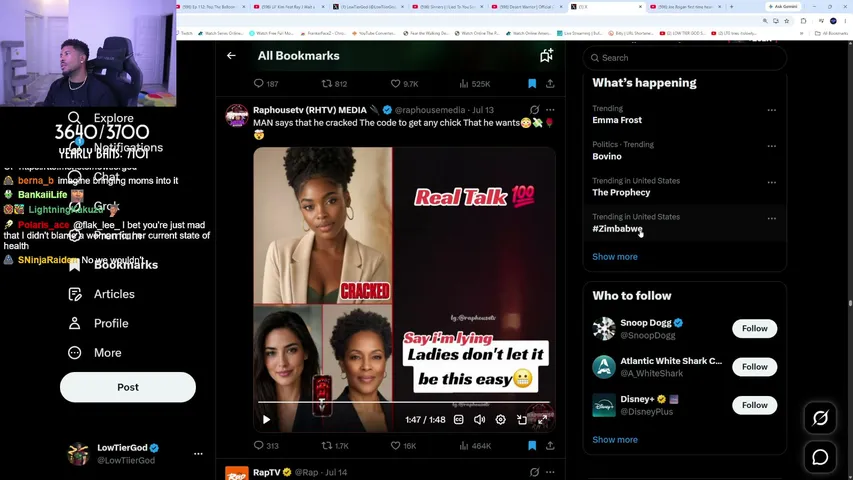Open the RapTV profile avatar
The width and height of the screenshot is (853, 480).
coord(237,473)
